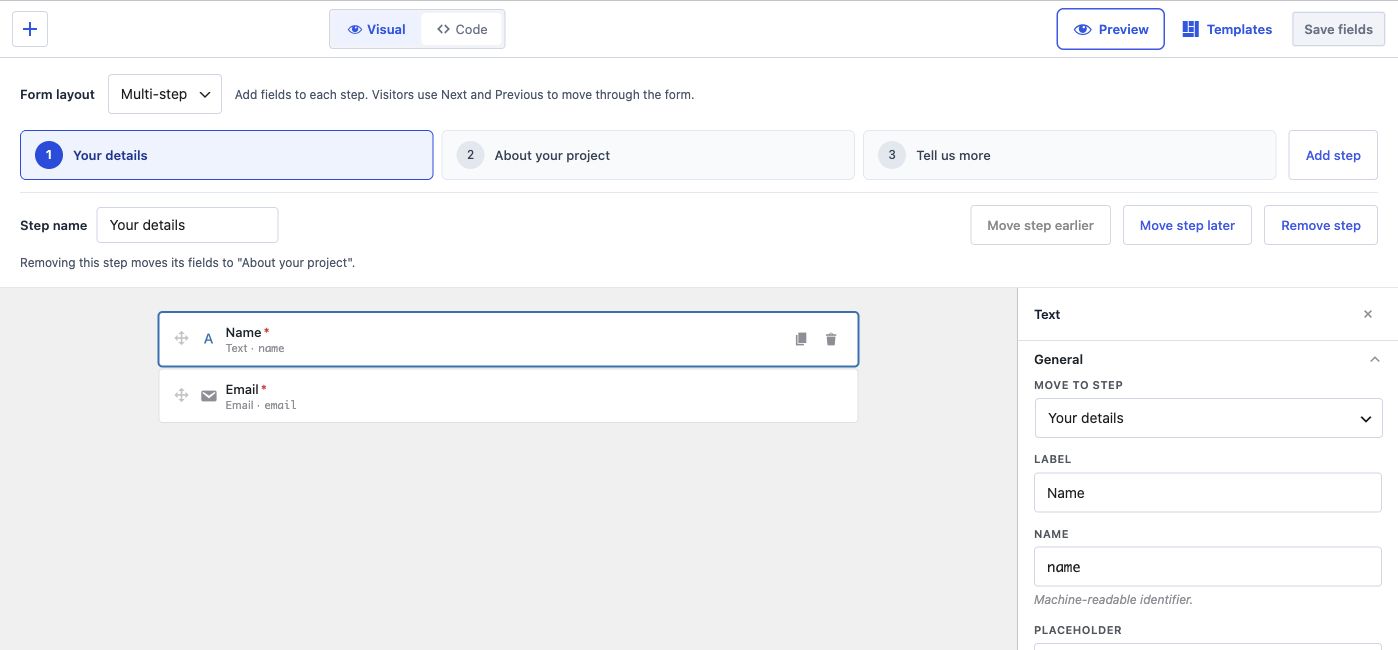Click the code brackets icon
Viewport: 1398px width, 650px height.
coord(443,29)
